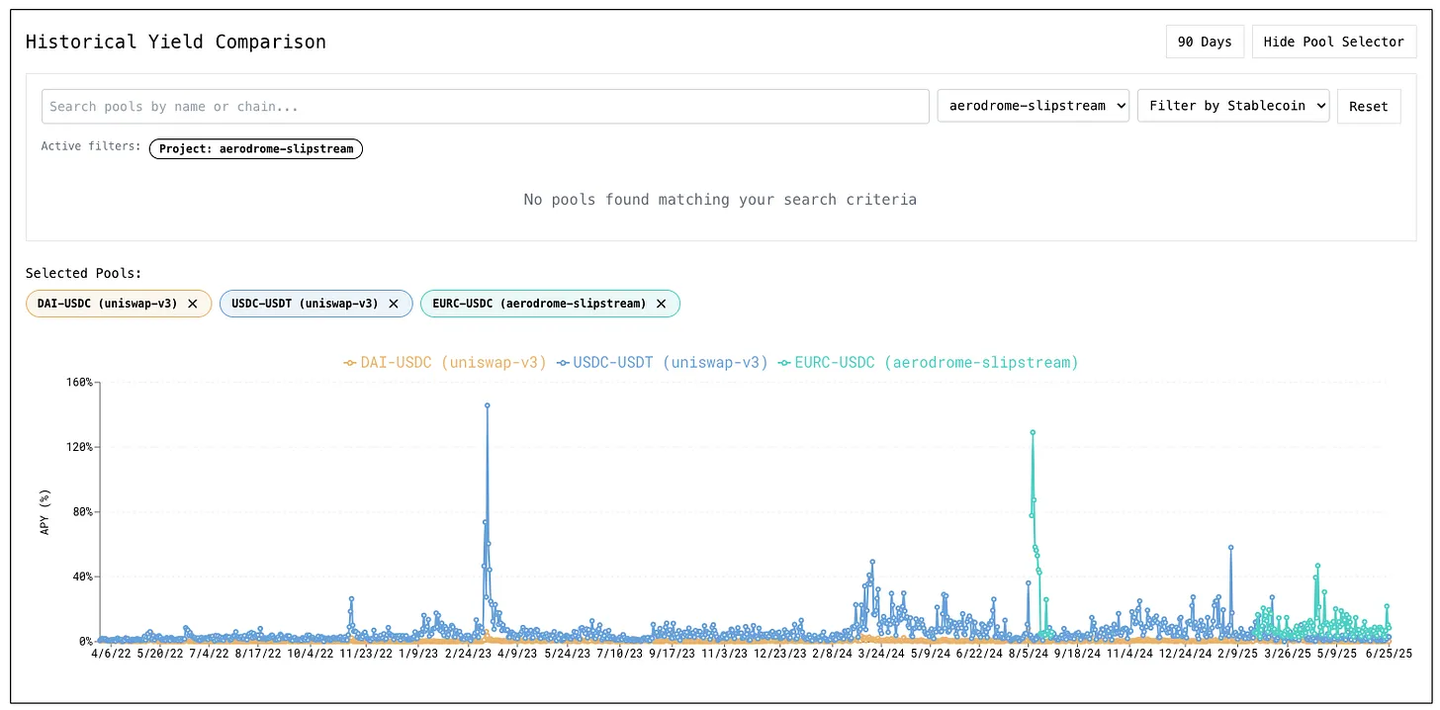Click the blue USDC-USDT legend marker
The image size is (1440, 710).
coord(563,362)
